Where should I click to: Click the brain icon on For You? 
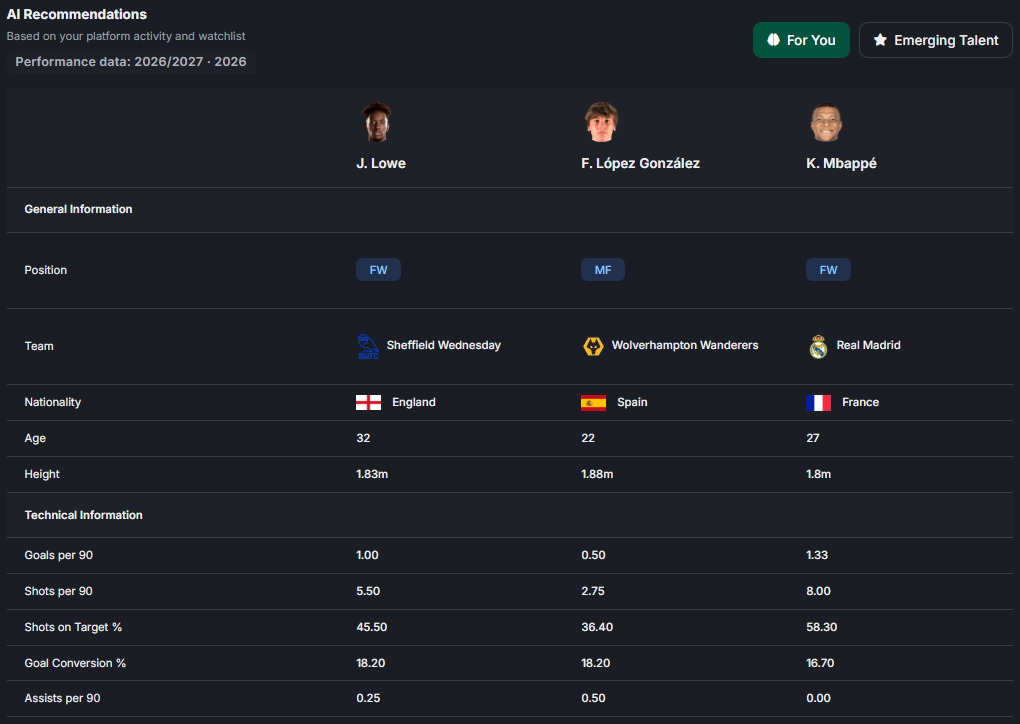pyautogui.click(x=773, y=40)
